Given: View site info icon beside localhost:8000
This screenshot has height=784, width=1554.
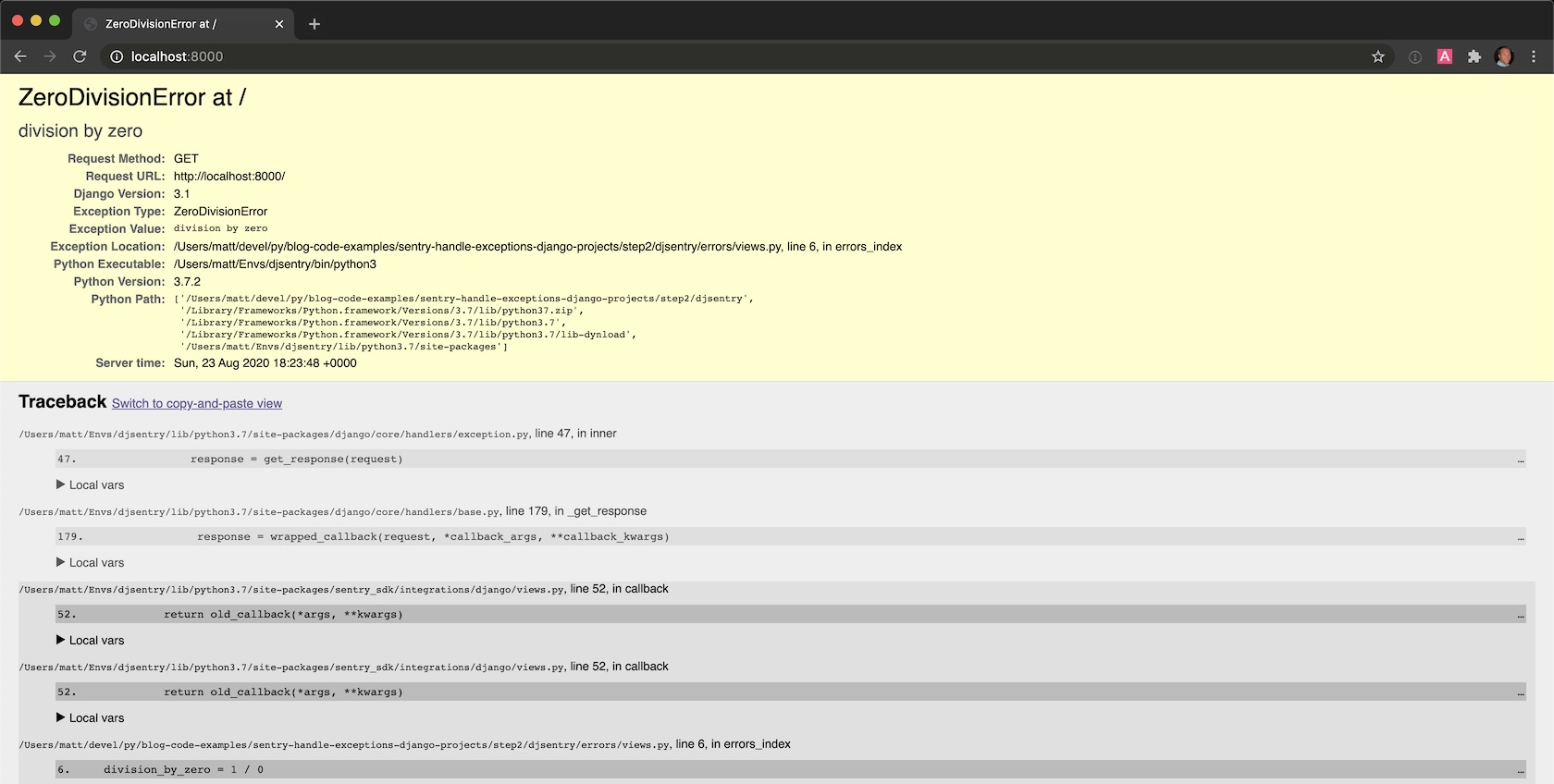Looking at the screenshot, I should [117, 56].
